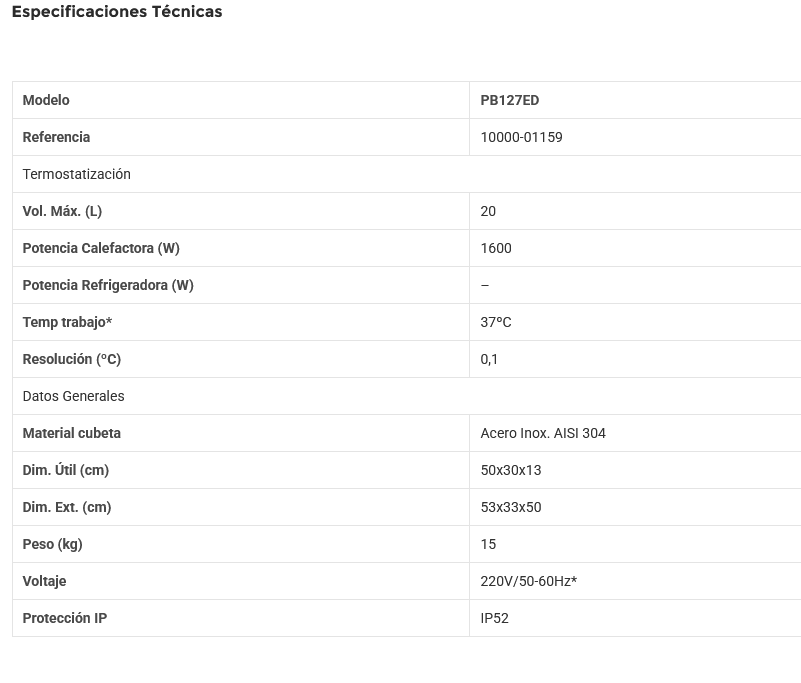Select the PB127ED model value
The image size is (801, 683).
509,100
